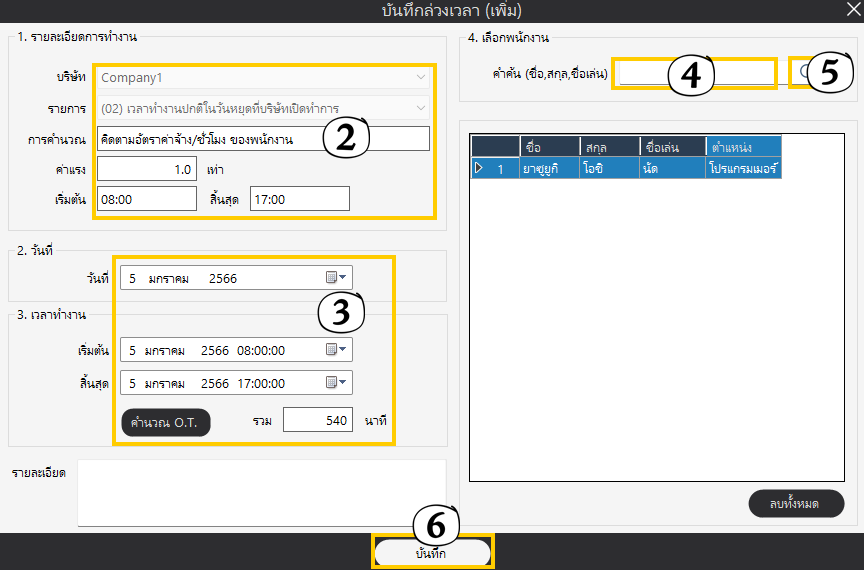
Task: Click the รวม total minutes field
Action: 317,421
